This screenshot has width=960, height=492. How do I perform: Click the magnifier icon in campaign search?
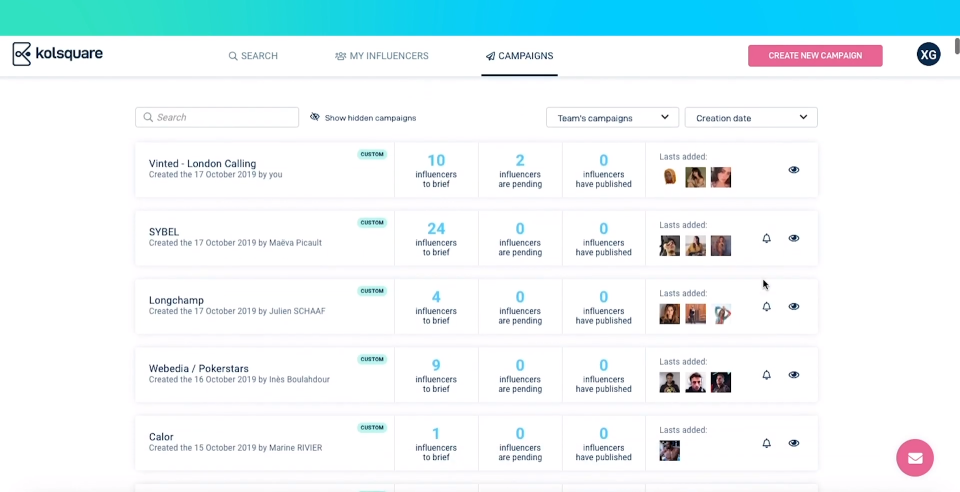click(148, 117)
